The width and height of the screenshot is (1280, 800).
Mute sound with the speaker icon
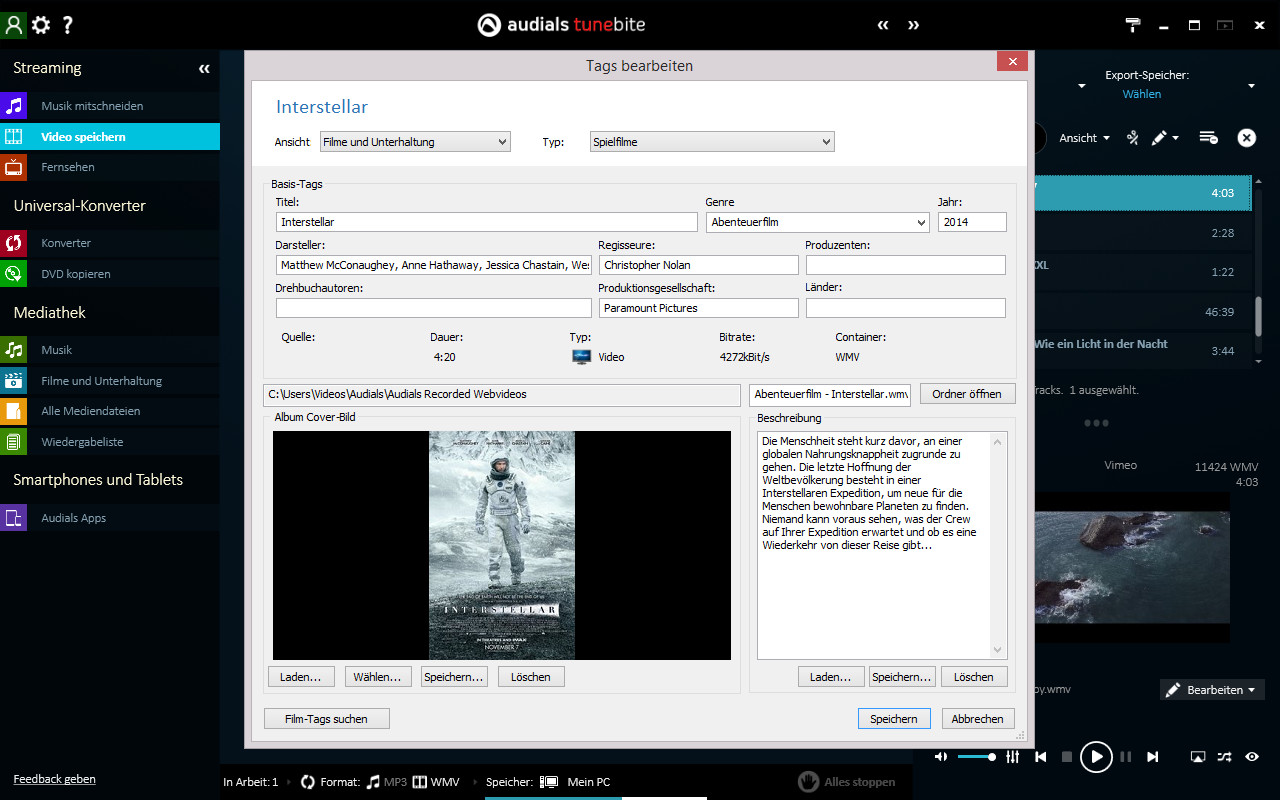941,757
